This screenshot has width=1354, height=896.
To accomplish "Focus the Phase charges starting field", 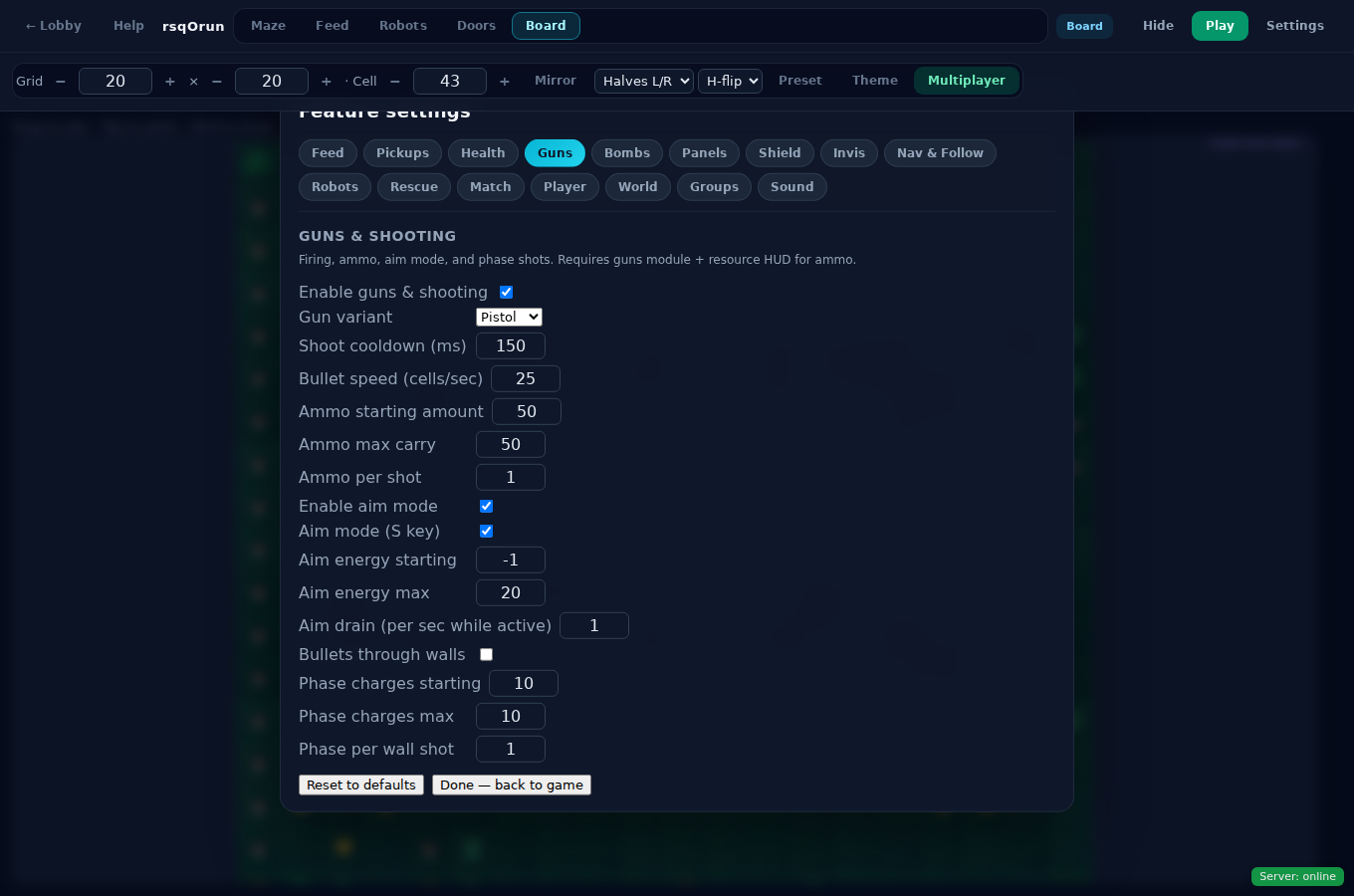I will pyautogui.click(x=524, y=683).
